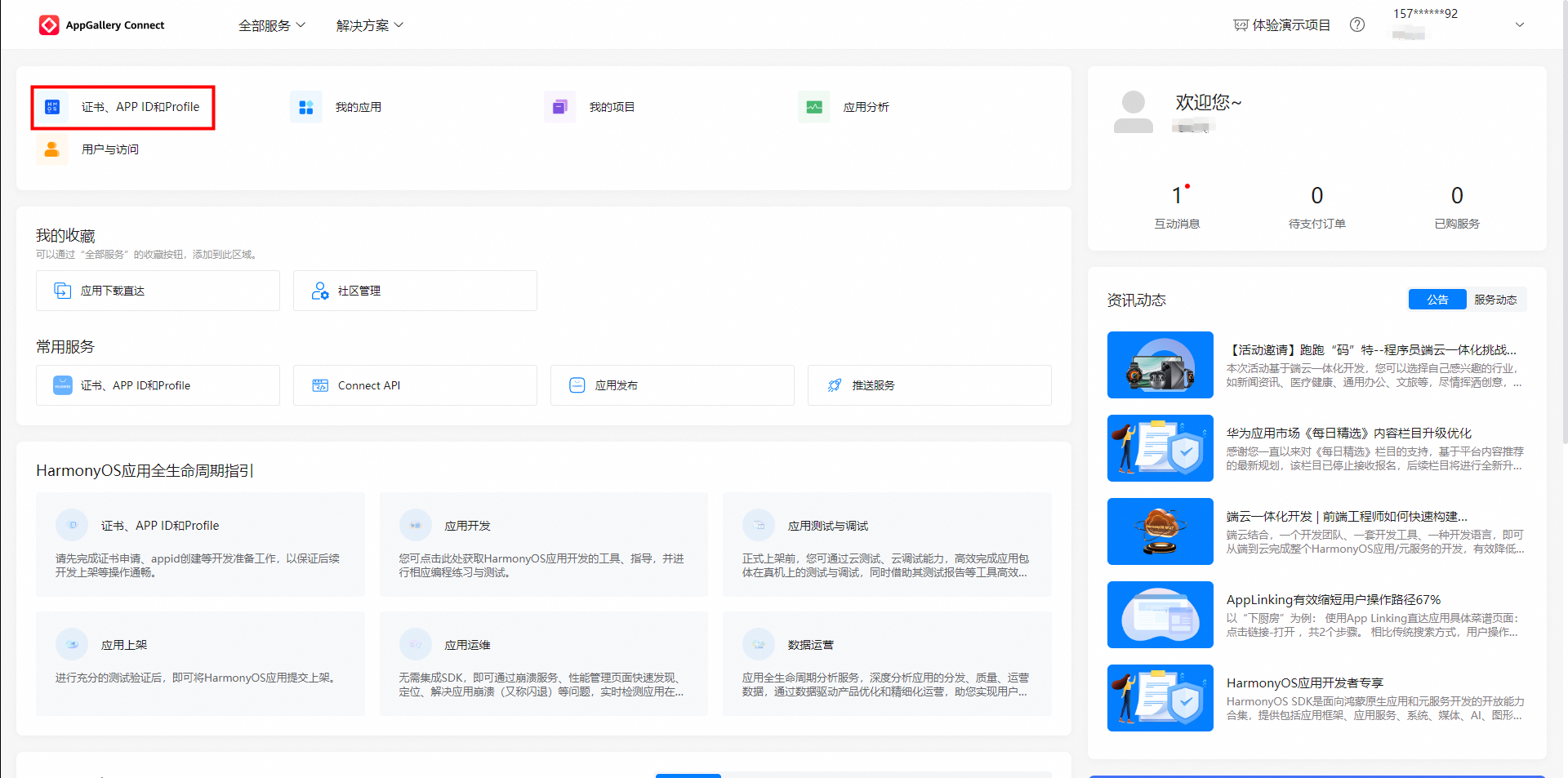Image resolution: width=1568 pixels, height=778 pixels.
Task: Click account number 157******92
Action: (1425, 13)
